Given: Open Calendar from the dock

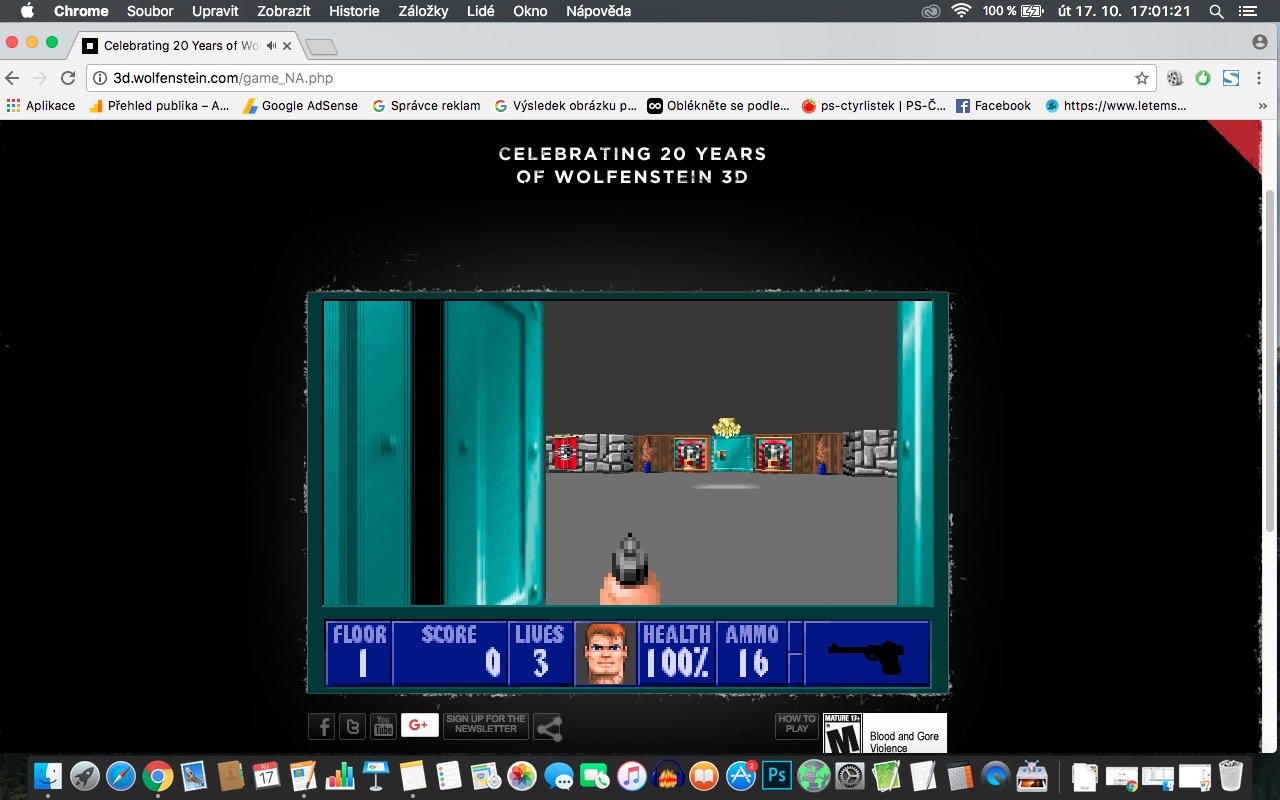Looking at the screenshot, I should click(266, 775).
